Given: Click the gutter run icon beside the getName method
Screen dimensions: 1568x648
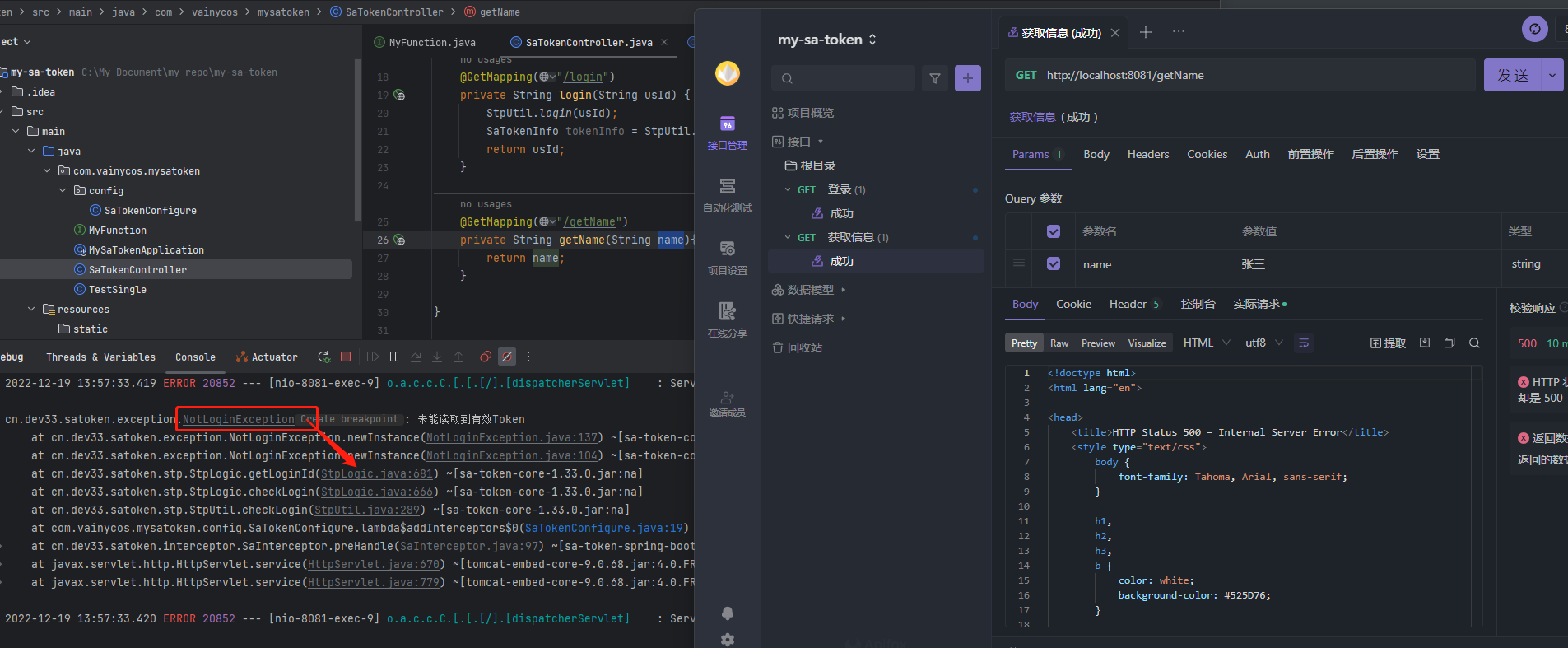Looking at the screenshot, I should tap(399, 240).
